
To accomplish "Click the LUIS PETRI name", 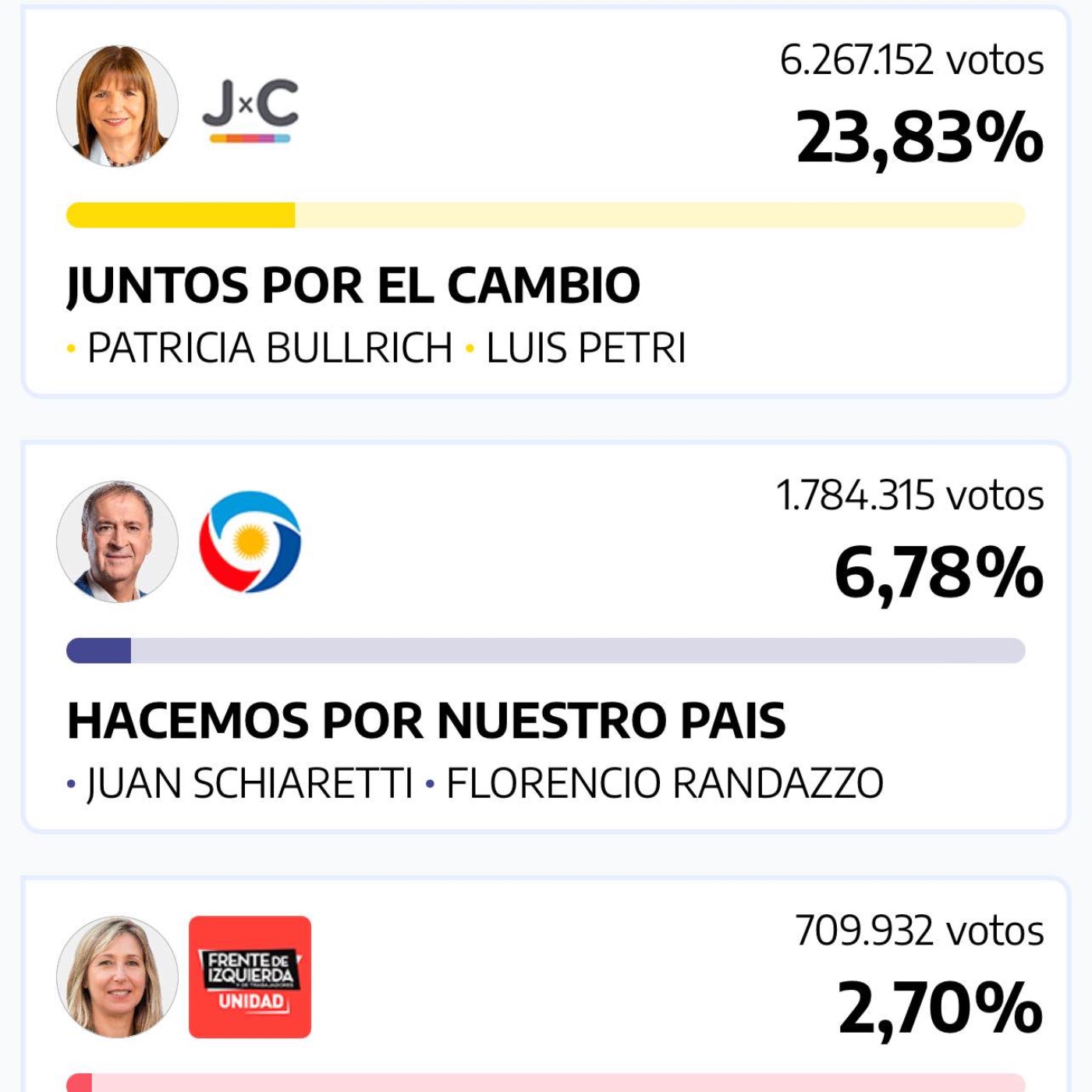I will 586,348.
